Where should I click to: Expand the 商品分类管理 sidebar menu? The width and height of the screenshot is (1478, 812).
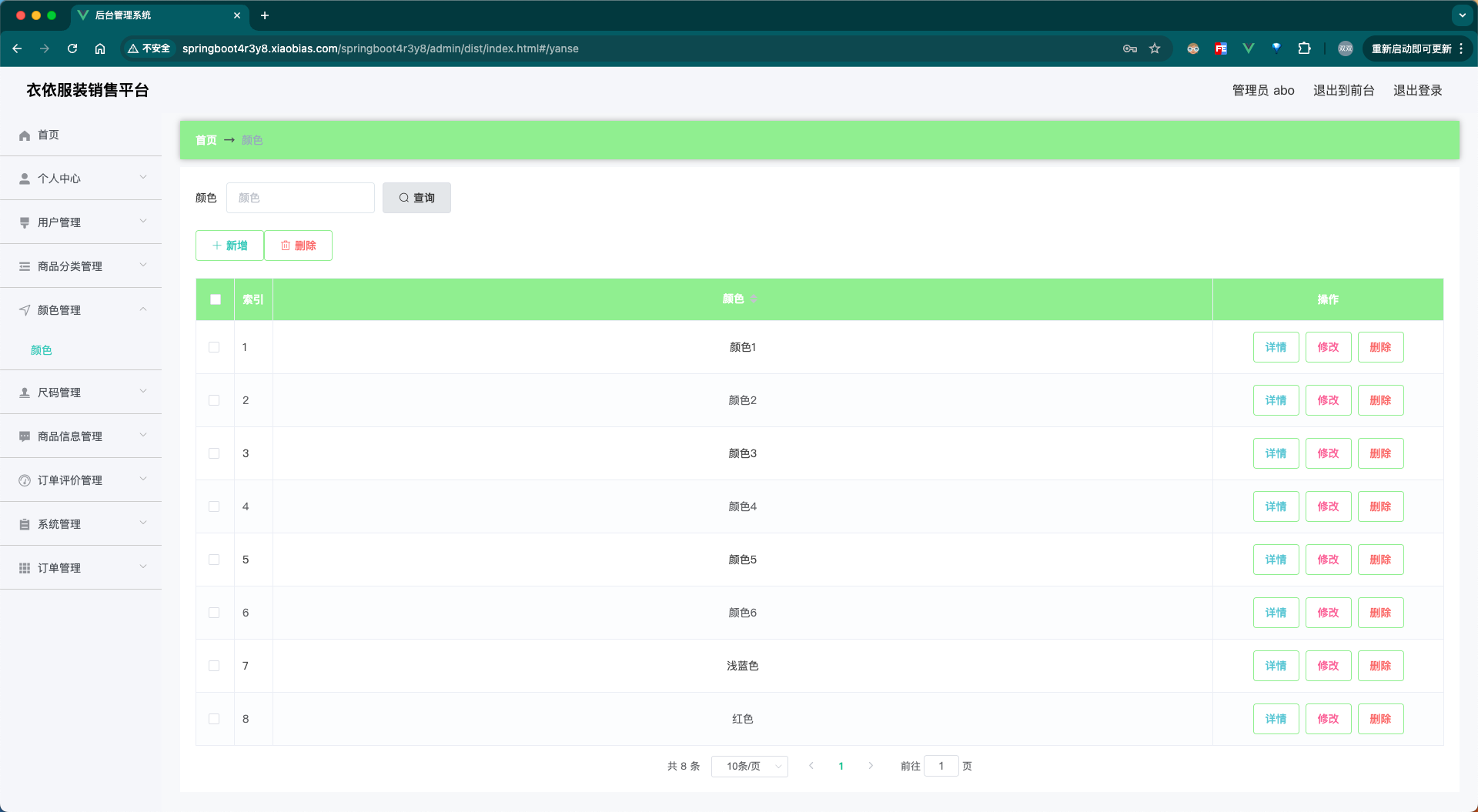81,266
